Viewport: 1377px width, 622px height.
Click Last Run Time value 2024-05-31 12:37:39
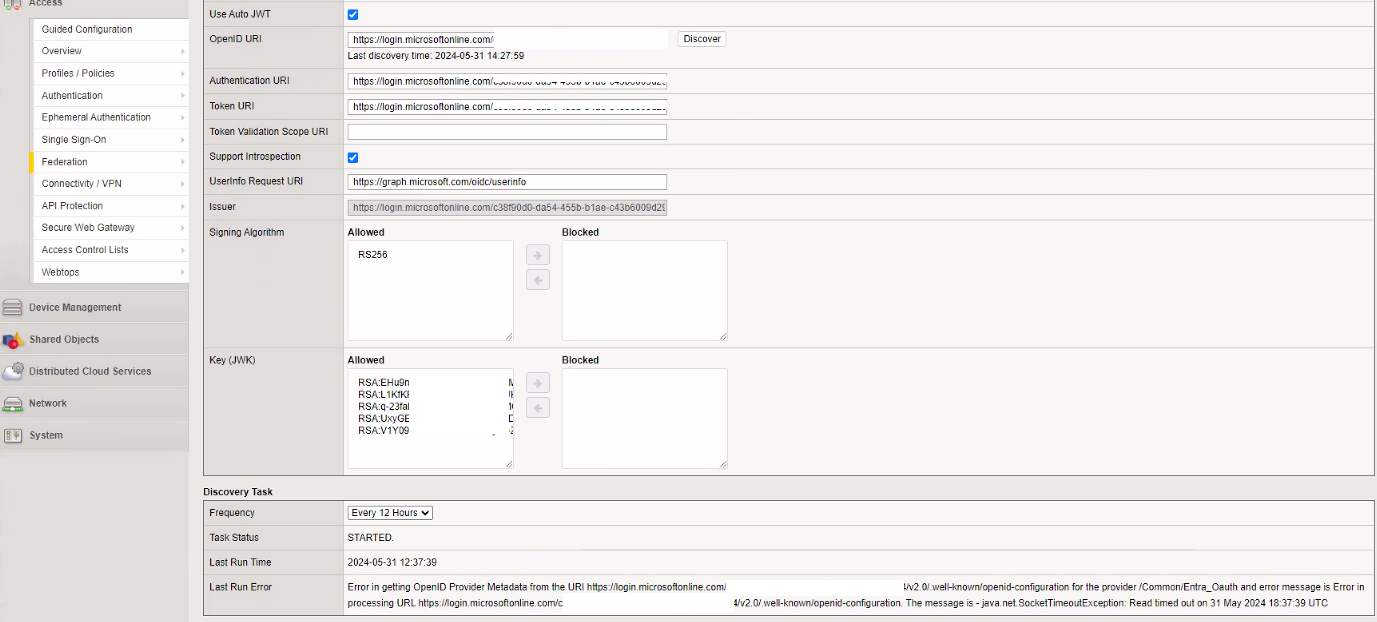click(392, 563)
